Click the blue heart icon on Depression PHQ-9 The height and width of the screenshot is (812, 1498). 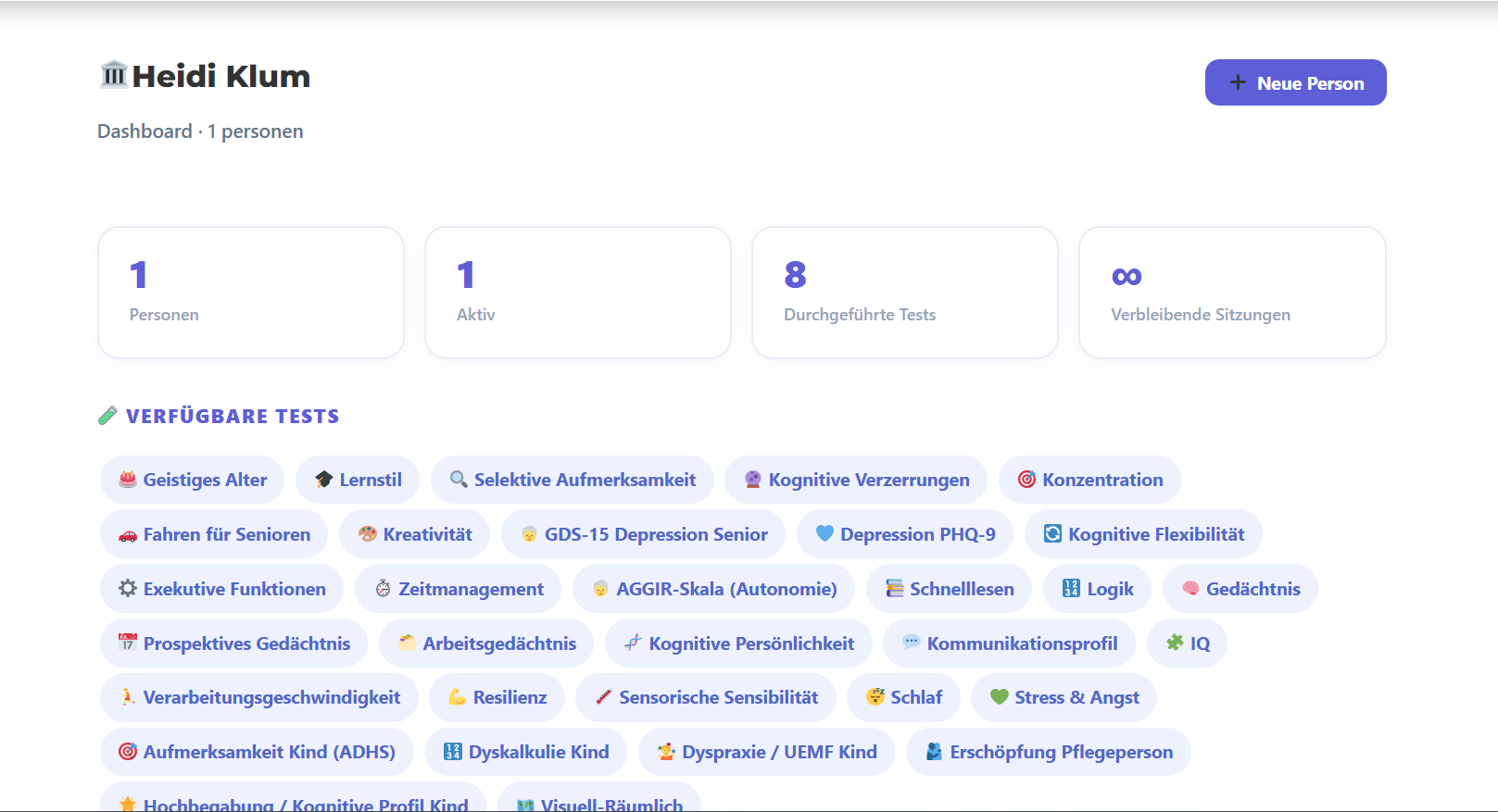(x=825, y=534)
